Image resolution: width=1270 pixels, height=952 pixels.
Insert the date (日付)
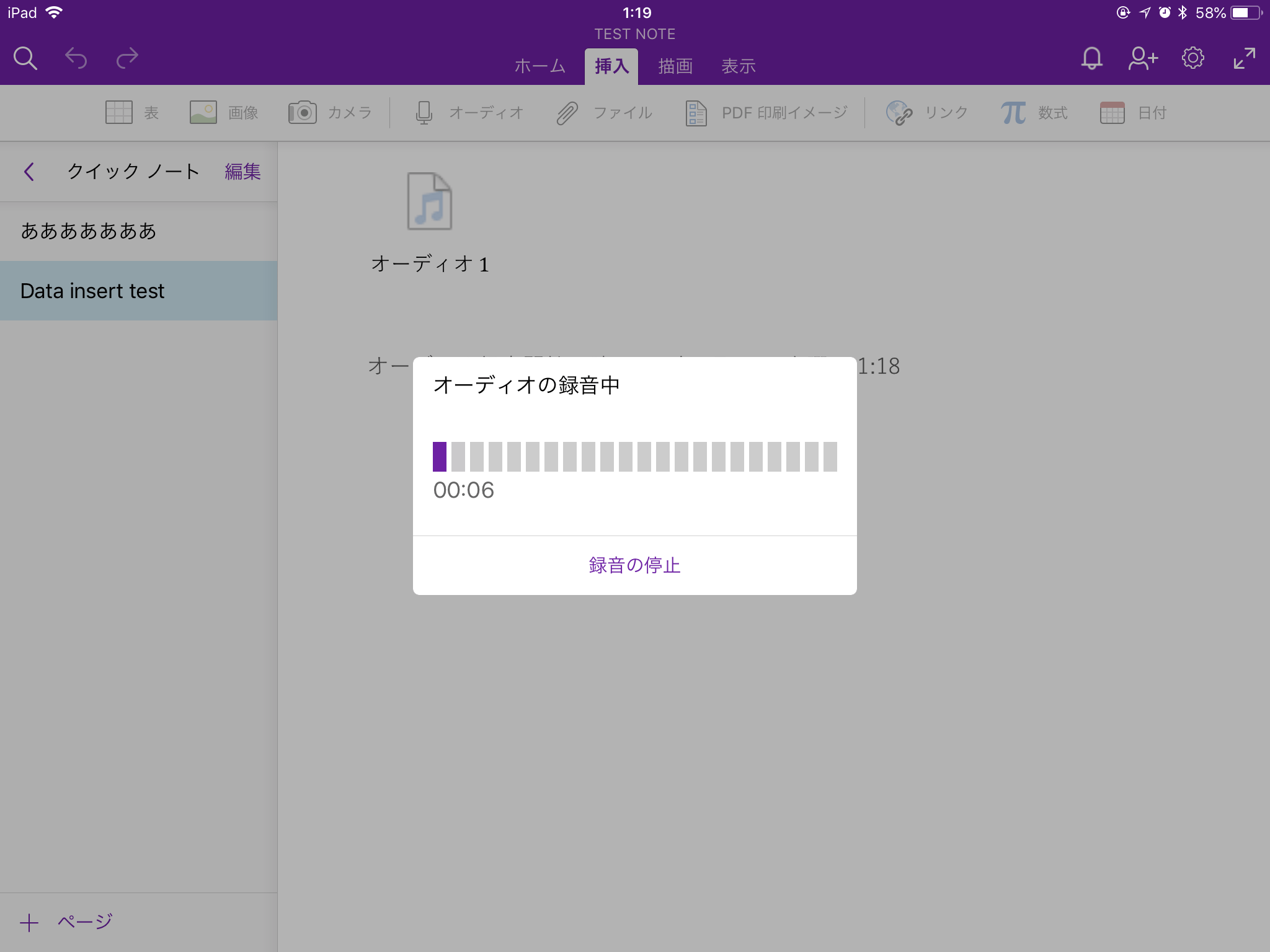coord(1133,113)
